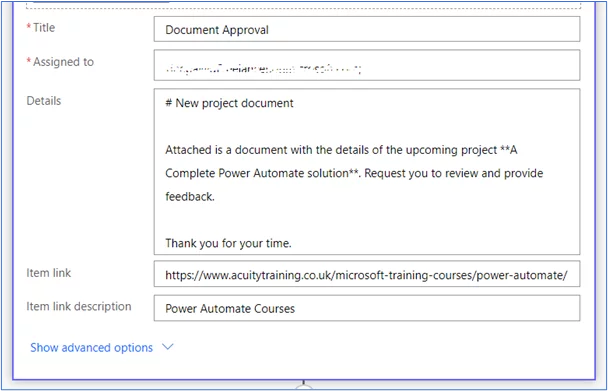Click the 'Details' label
This screenshot has width=608, height=391.
[x=44, y=101]
